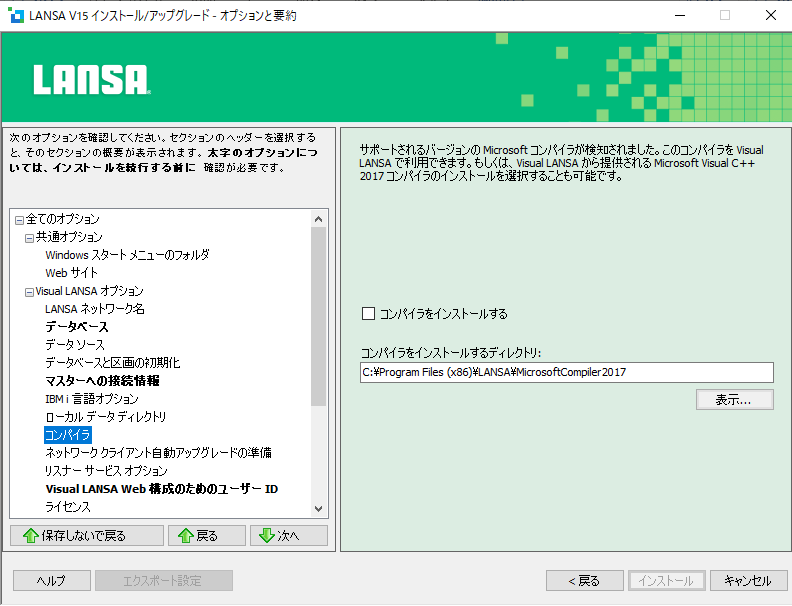Image resolution: width=792 pixels, height=606 pixels.
Task: Collapse the 全てのオプション tree node
Action: [x=19, y=220]
